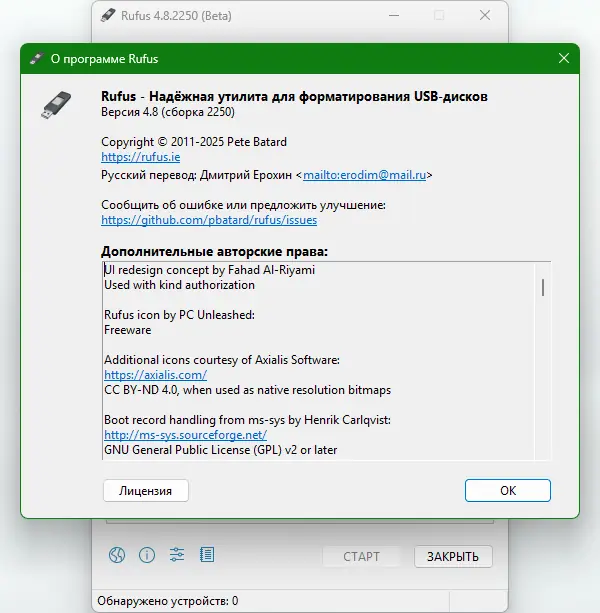
Task: Open http://ms-sys.sourceforge.net/ link
Action: click(x=186, y=435)
